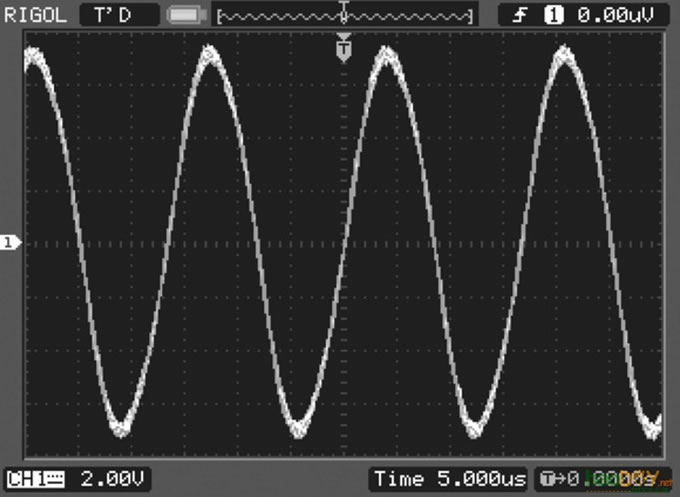Click the first full waveform peak
Viewport: 680px width, 497px height.
pos(208,55)
